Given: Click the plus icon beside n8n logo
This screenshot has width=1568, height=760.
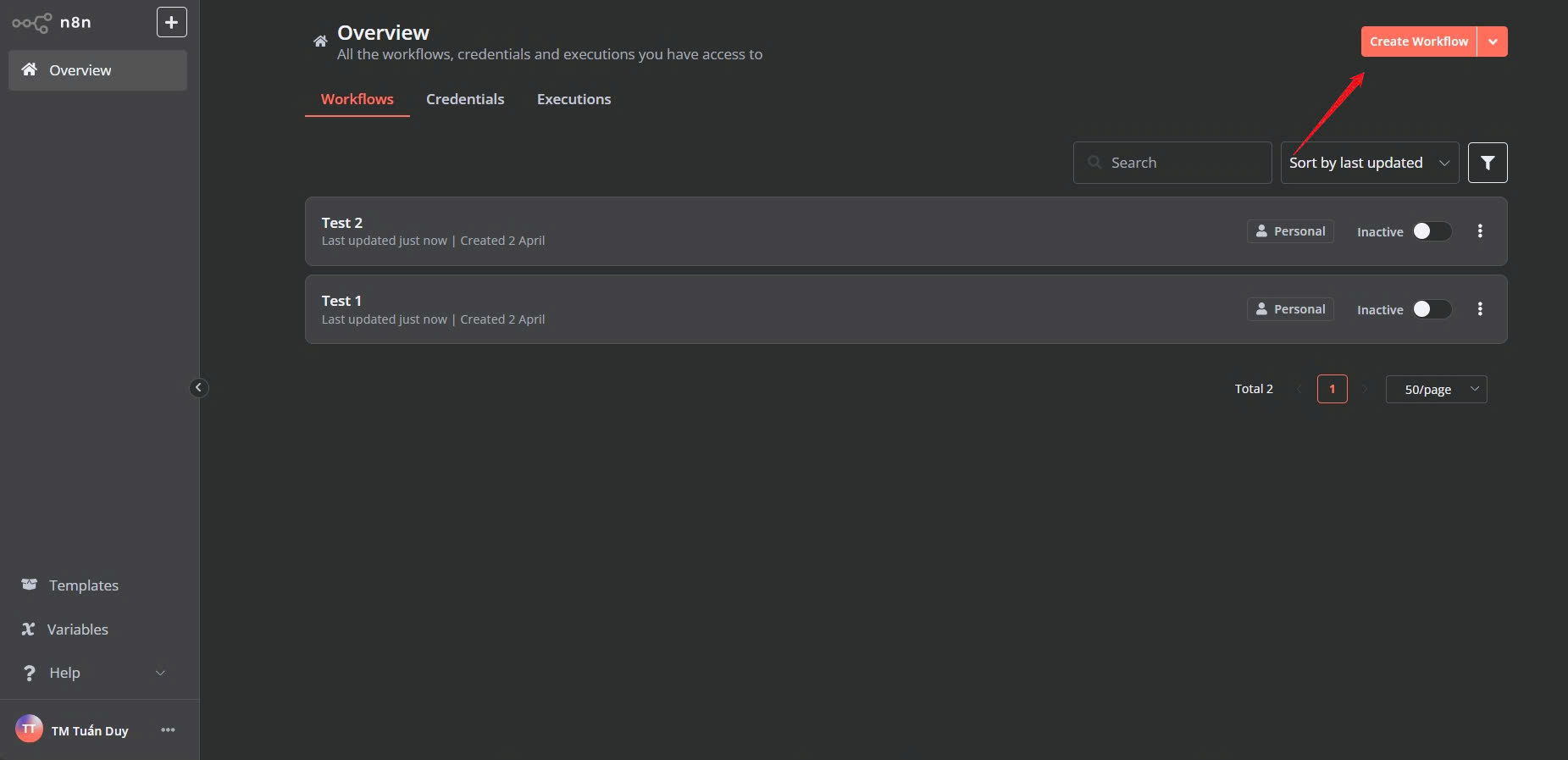Looking at the screenshot, I should [x=171, y=22].
